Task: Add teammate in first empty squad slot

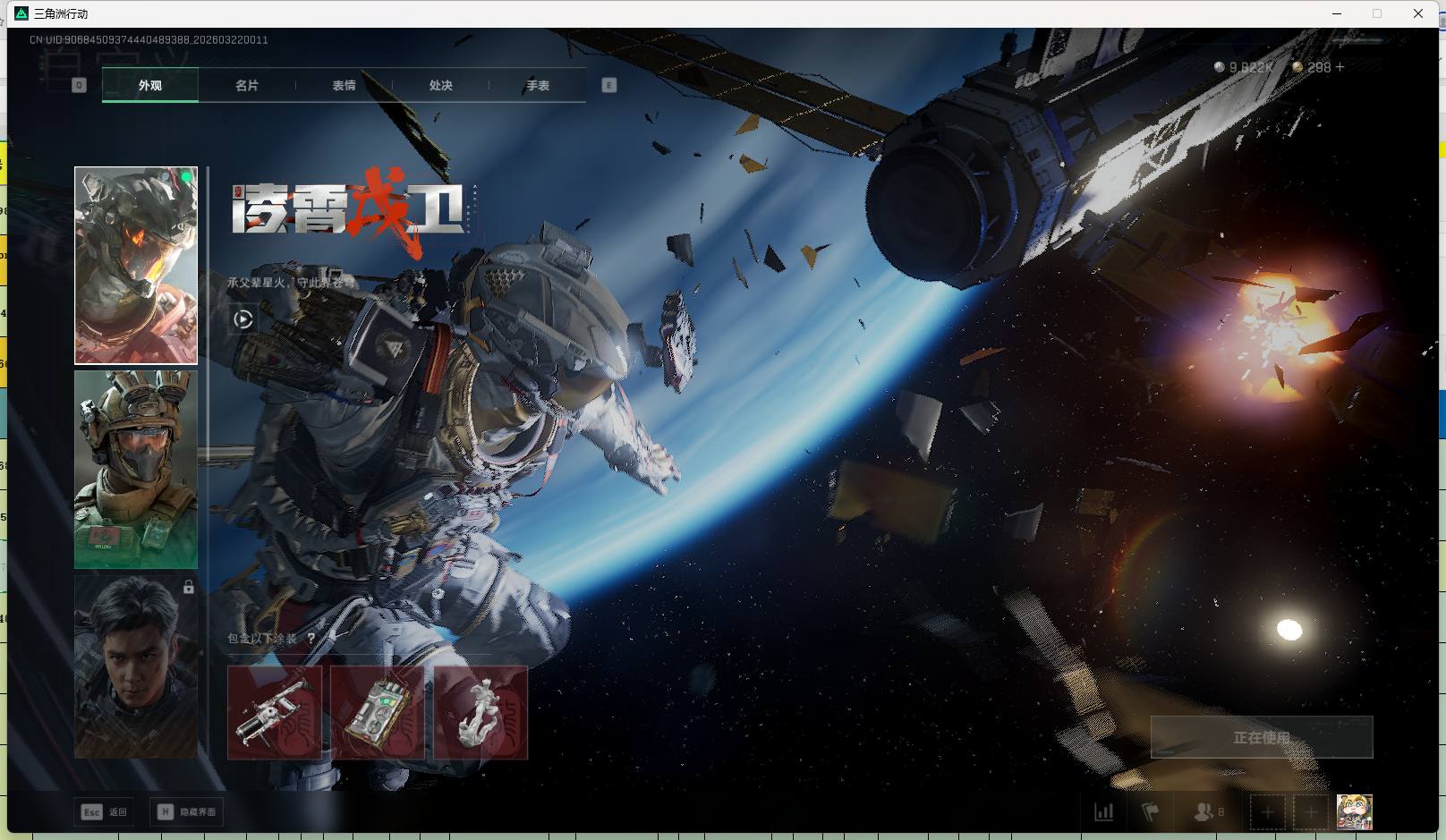Action: [1267, 811]
